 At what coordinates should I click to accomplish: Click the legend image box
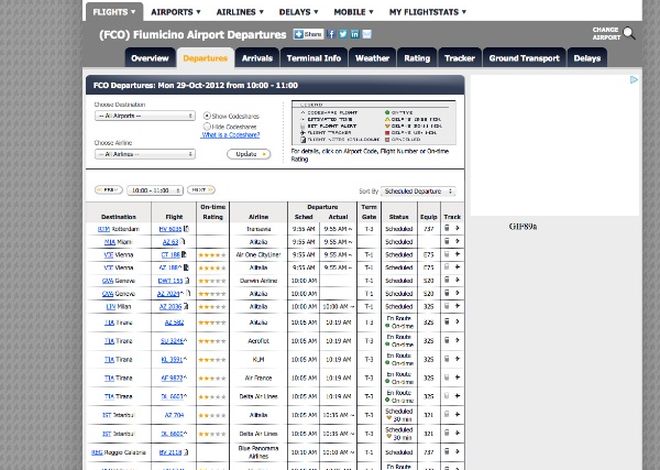tap(373, 122)
